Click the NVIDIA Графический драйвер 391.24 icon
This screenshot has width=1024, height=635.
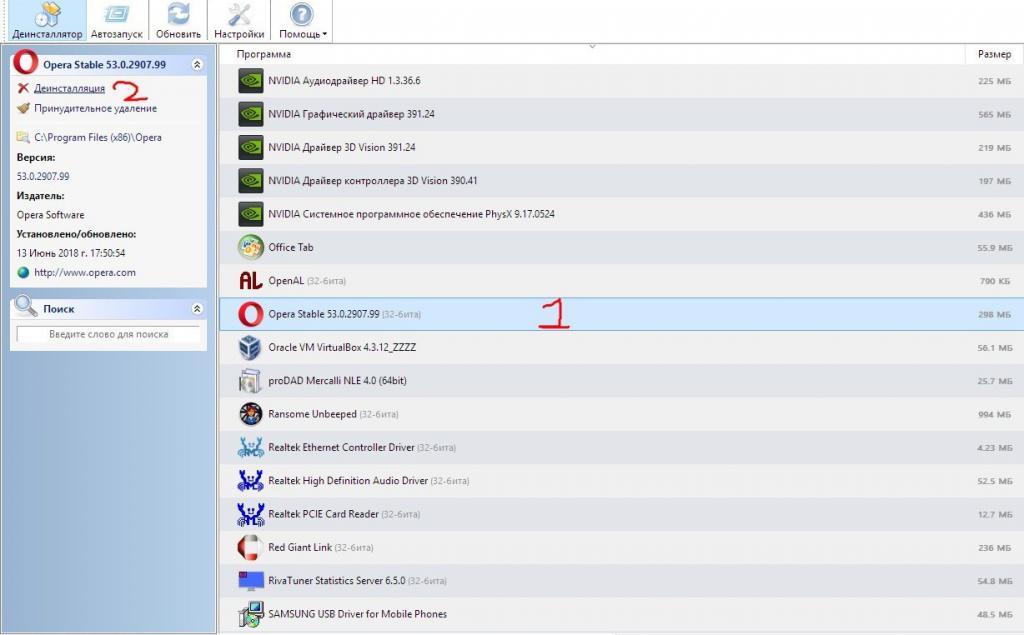click(x=251, y=114)
